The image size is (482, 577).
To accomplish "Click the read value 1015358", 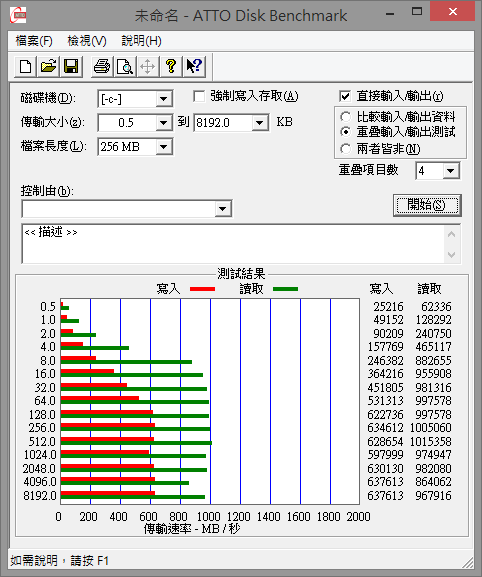I will tap(430, 441).
